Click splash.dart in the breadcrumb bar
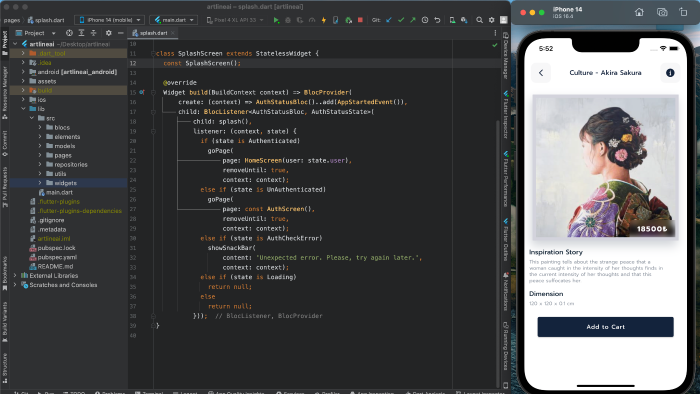 [46, 20]
